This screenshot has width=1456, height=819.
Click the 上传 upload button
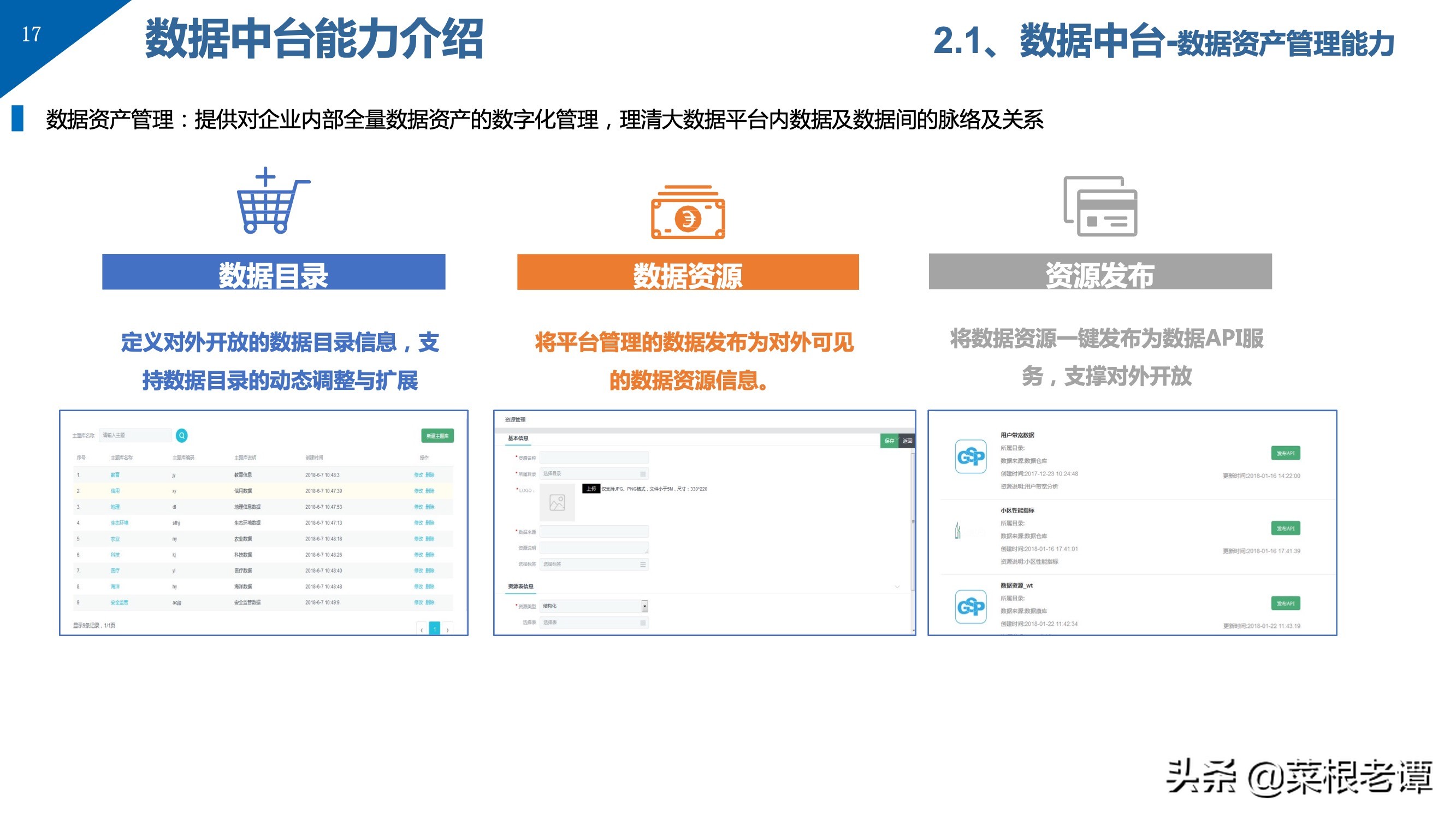tap(591, 489)
